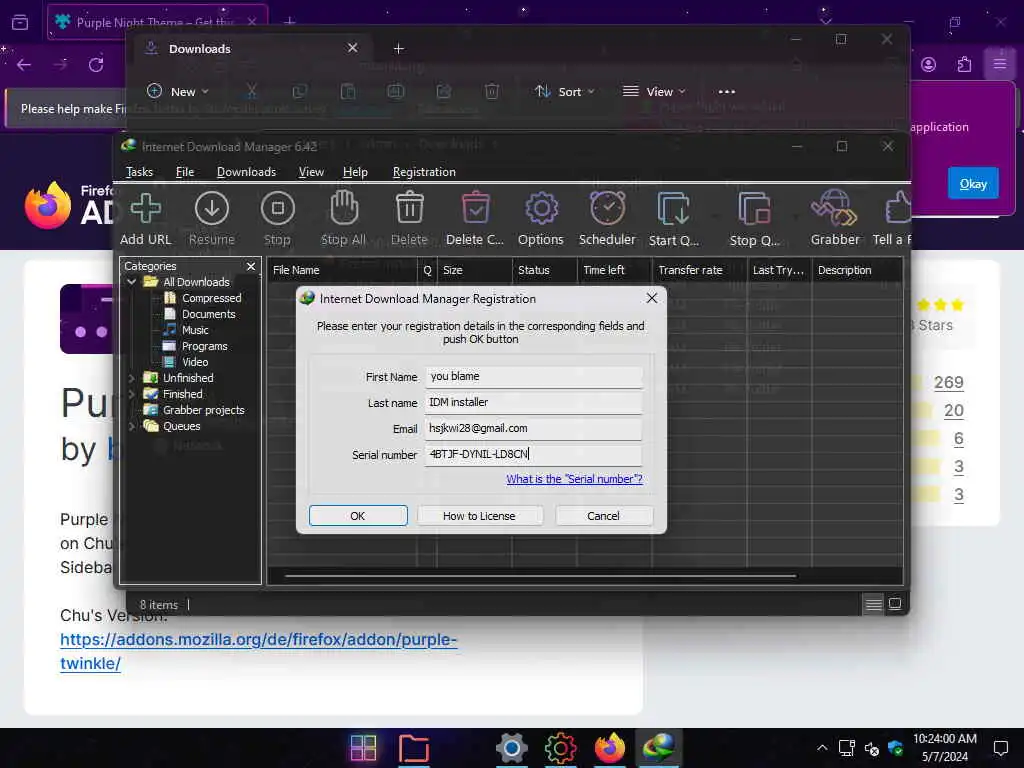Screen dimensions: 1024x768
Task: Select the All Downloads category
Action: click(x=196, y=282)
